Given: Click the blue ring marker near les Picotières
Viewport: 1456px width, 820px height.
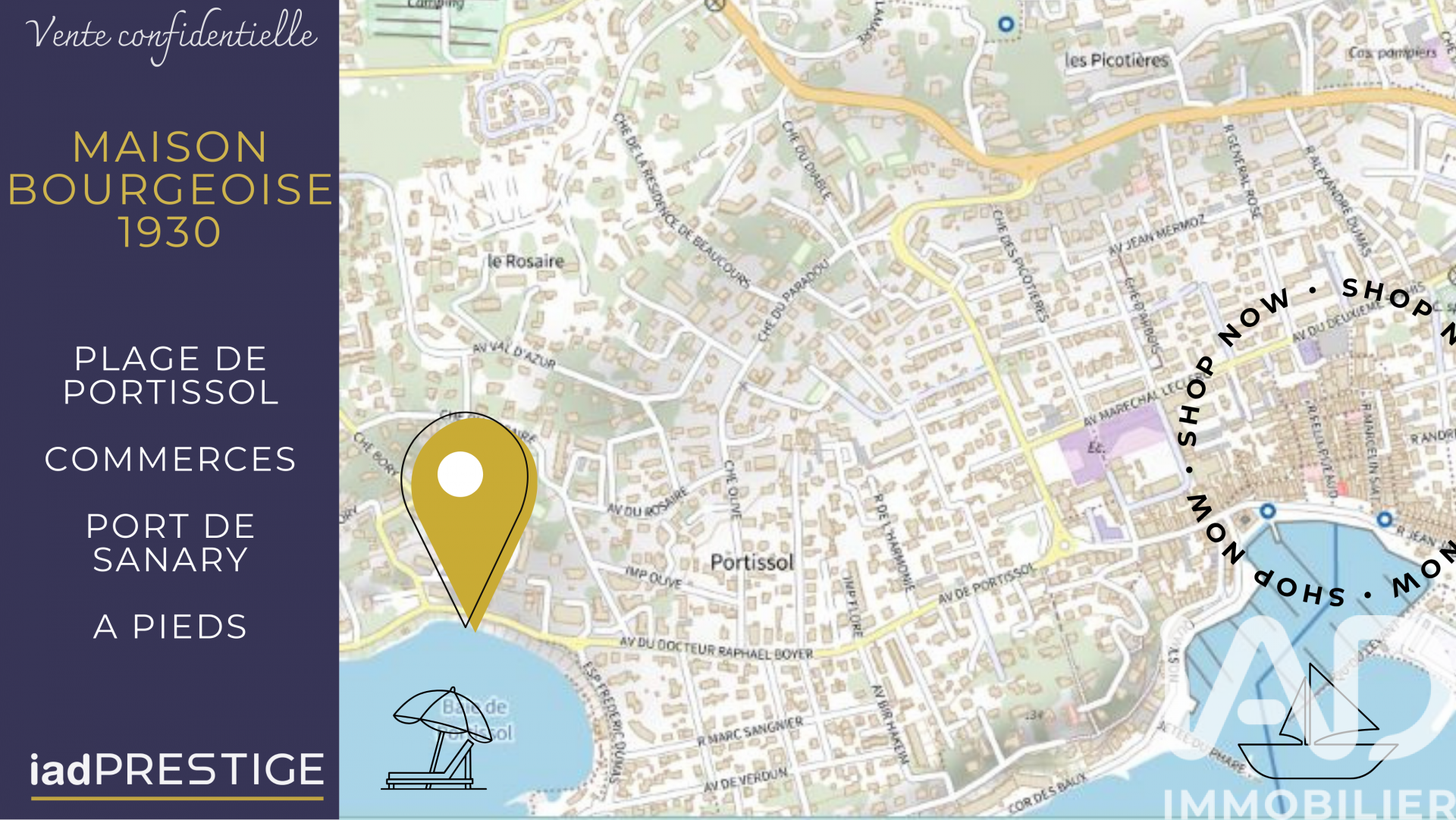Looking at the screenshot, I should 1006,24.
